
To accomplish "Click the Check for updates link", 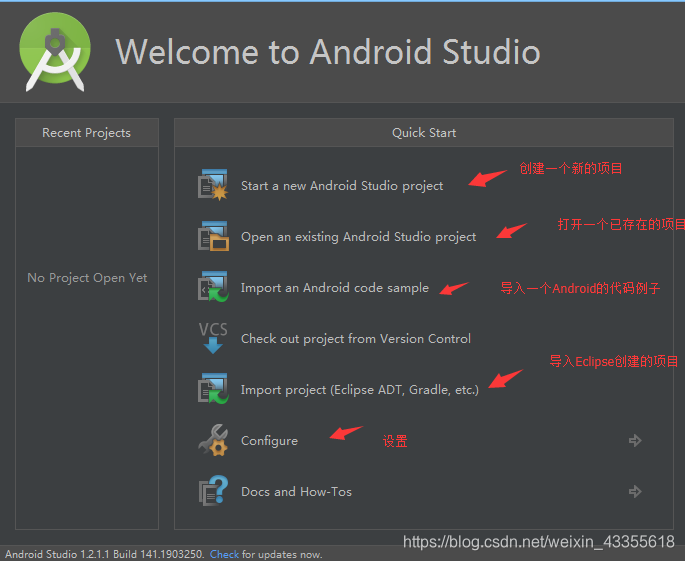I will point(224,554).
